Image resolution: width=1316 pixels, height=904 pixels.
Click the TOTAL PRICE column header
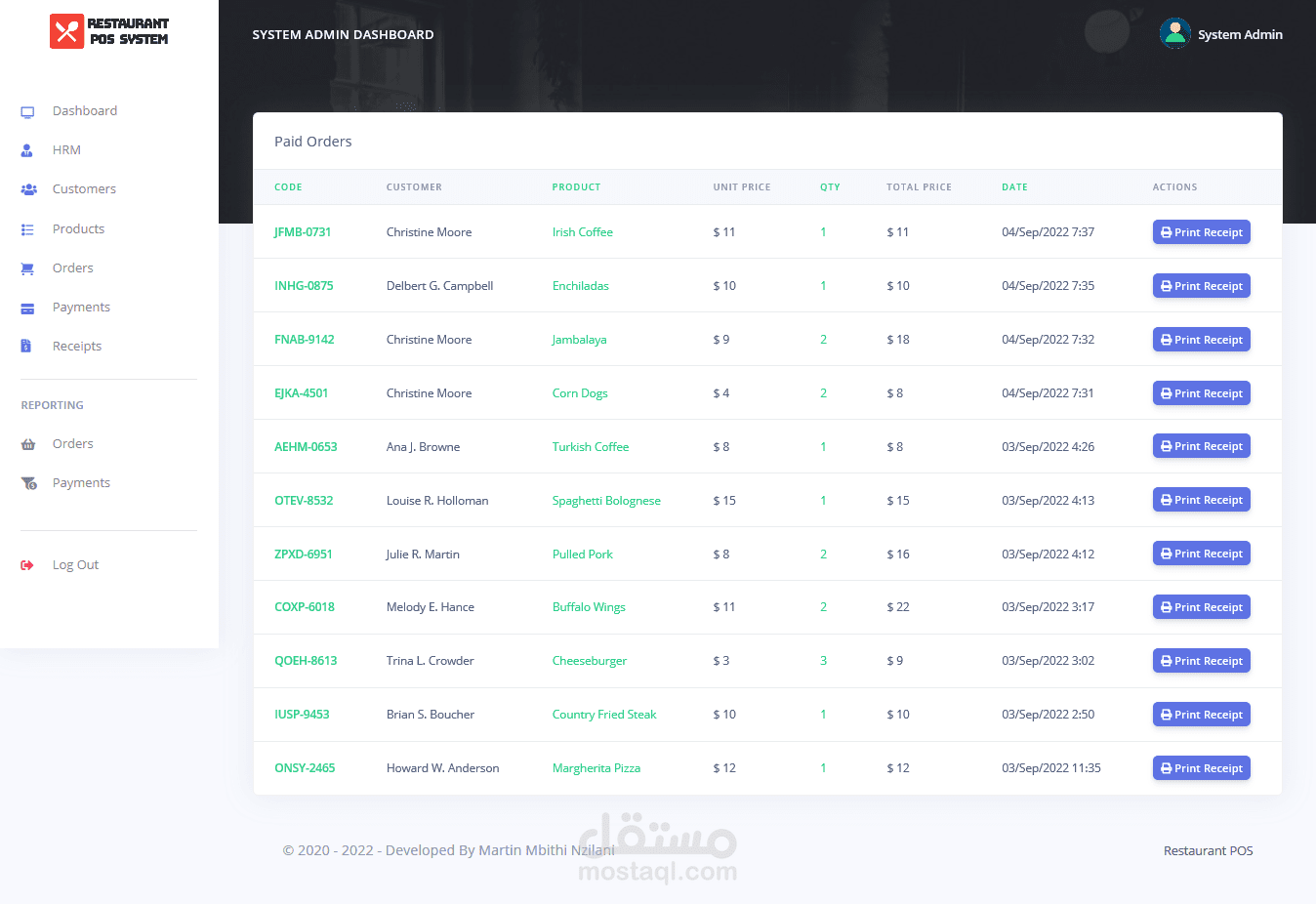coord(919,186)
